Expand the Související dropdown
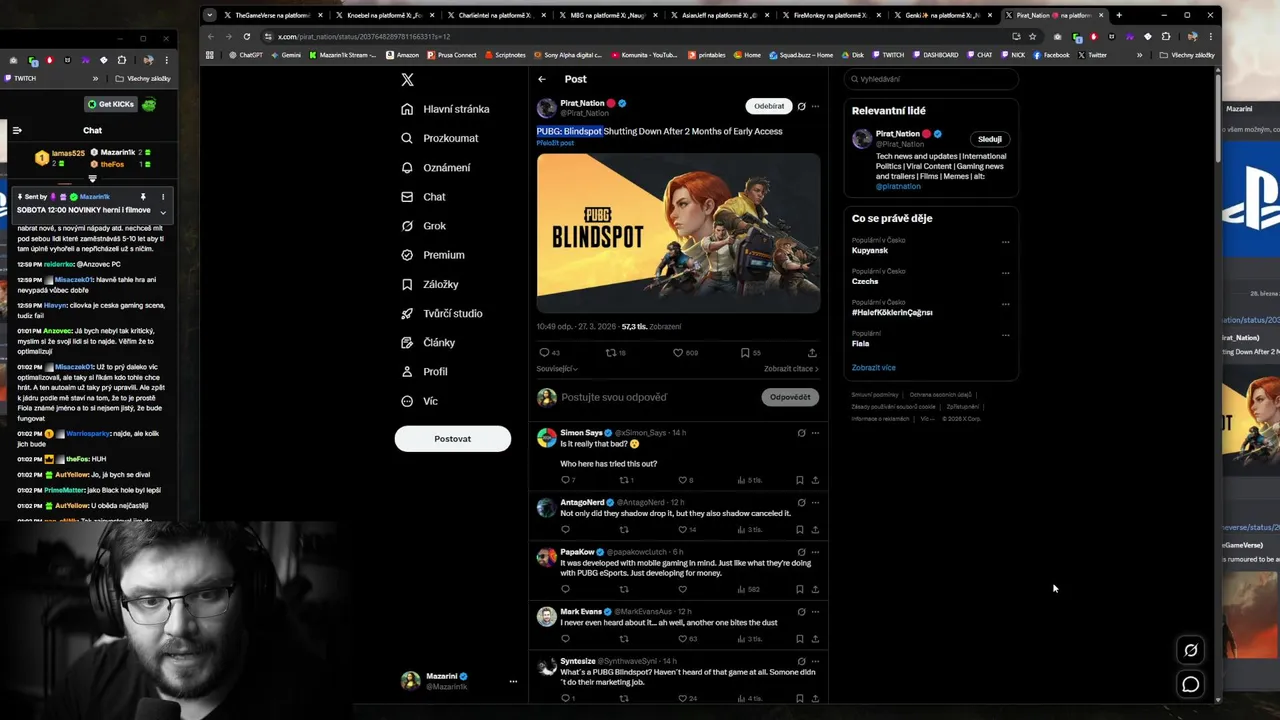This screenshot has width=1280, height=720. [557, 369]
